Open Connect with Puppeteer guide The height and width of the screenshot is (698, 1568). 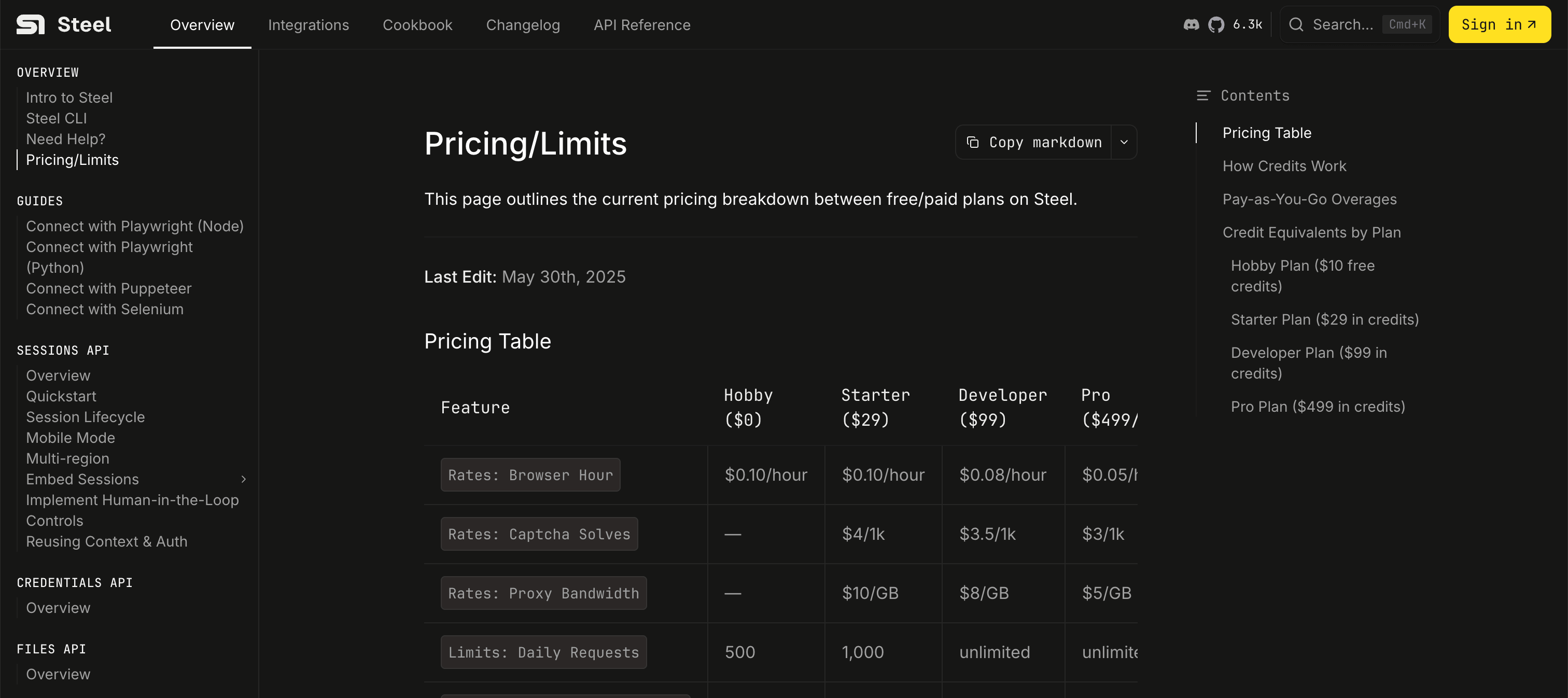tap(108, 288)
